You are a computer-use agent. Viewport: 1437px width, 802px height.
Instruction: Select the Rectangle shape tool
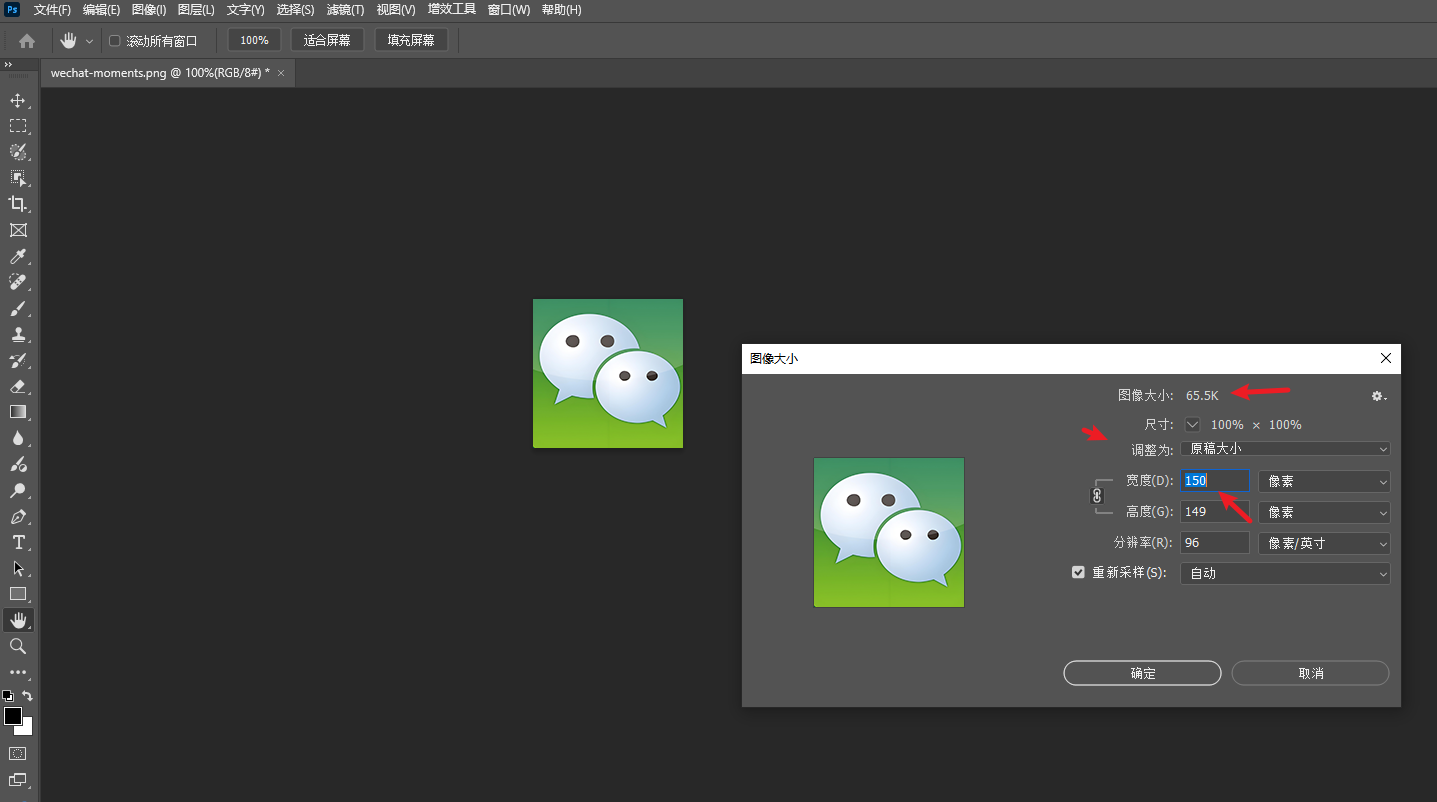pos(18,594)
